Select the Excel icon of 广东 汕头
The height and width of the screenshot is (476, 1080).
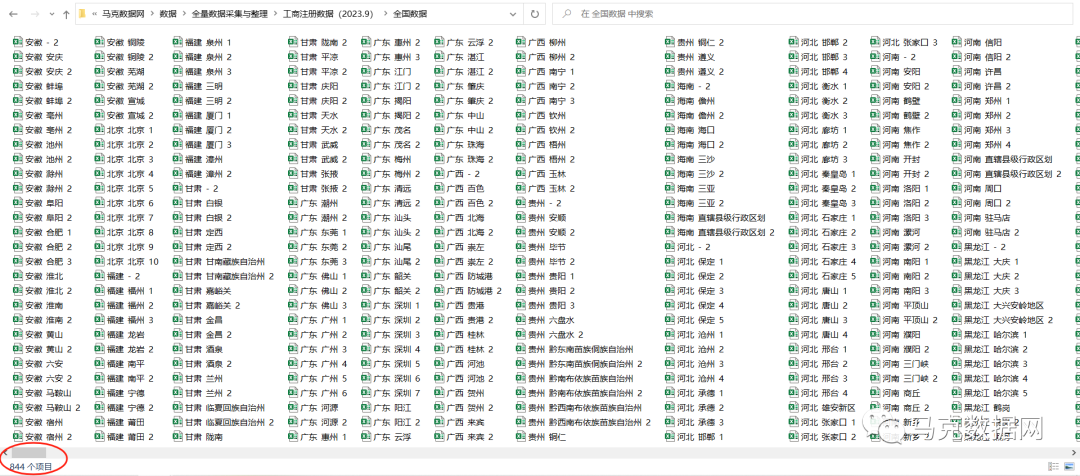[x=366, y=218]
